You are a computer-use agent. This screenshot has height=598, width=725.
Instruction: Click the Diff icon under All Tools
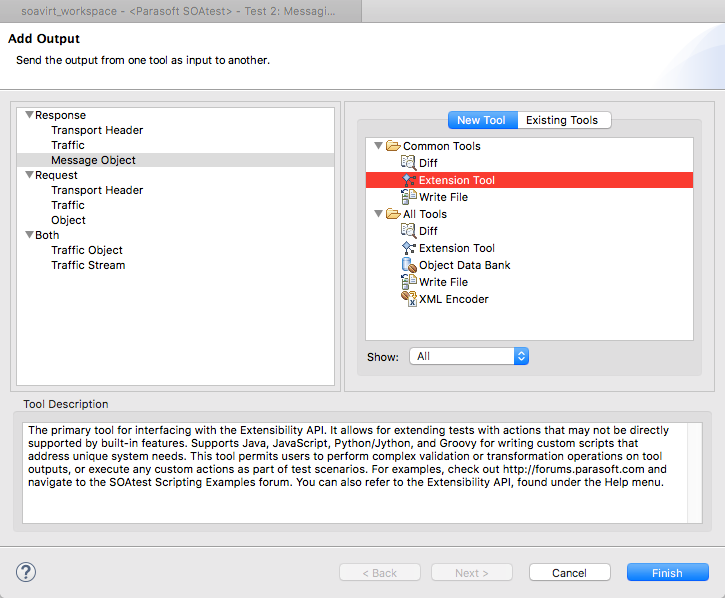408,231
